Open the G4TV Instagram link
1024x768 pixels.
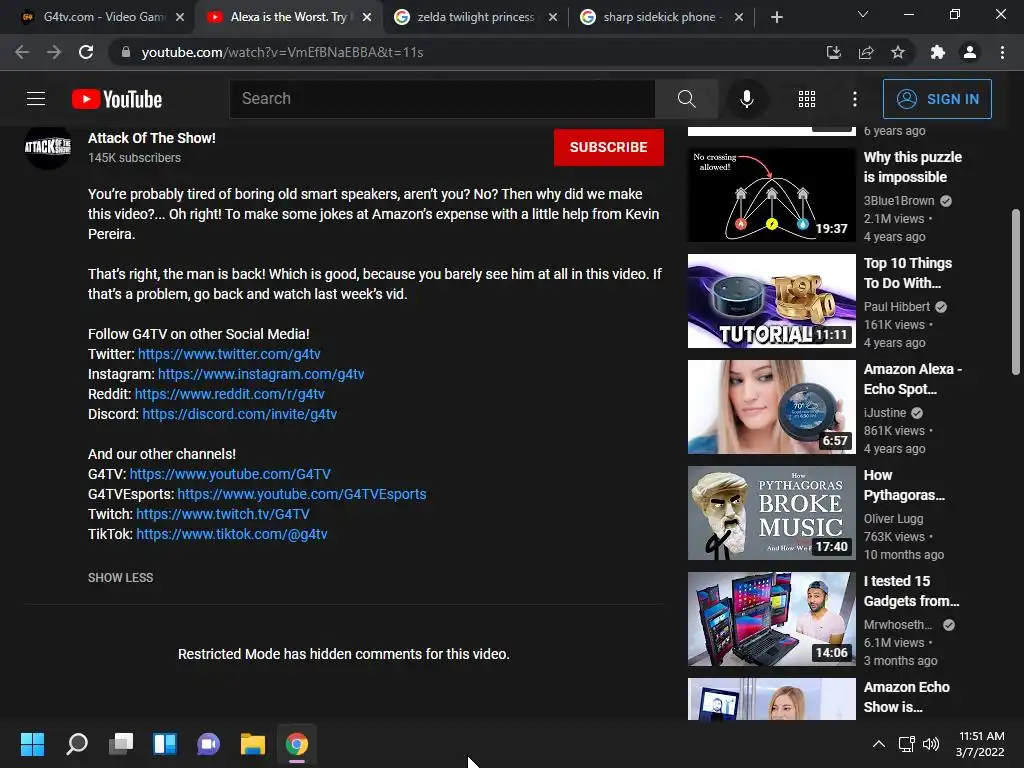(261, 374)
